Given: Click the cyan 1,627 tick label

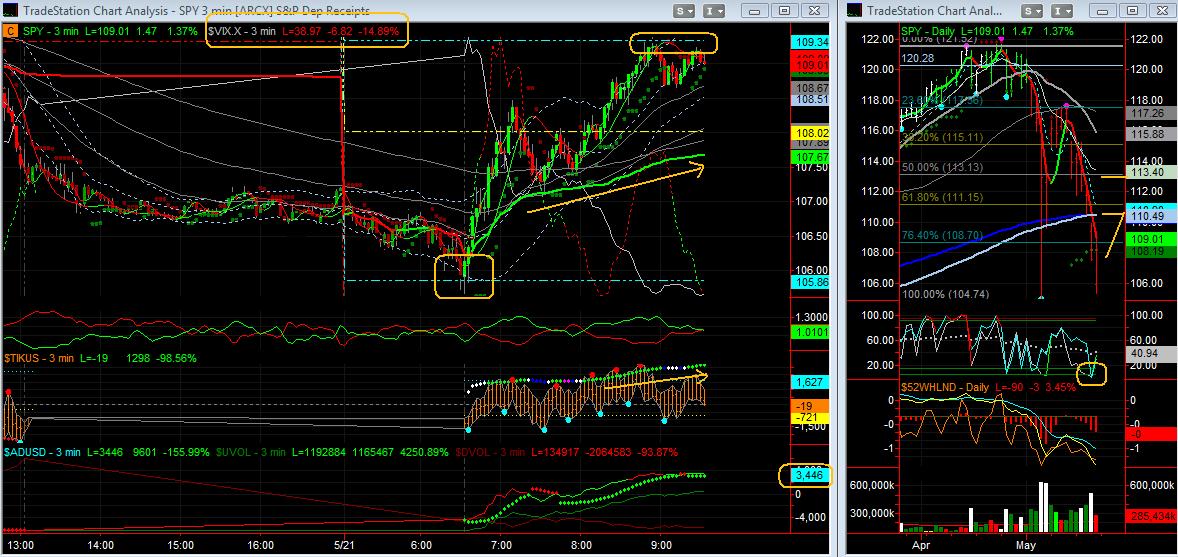Looking at the screenshot, I should 811,383.
